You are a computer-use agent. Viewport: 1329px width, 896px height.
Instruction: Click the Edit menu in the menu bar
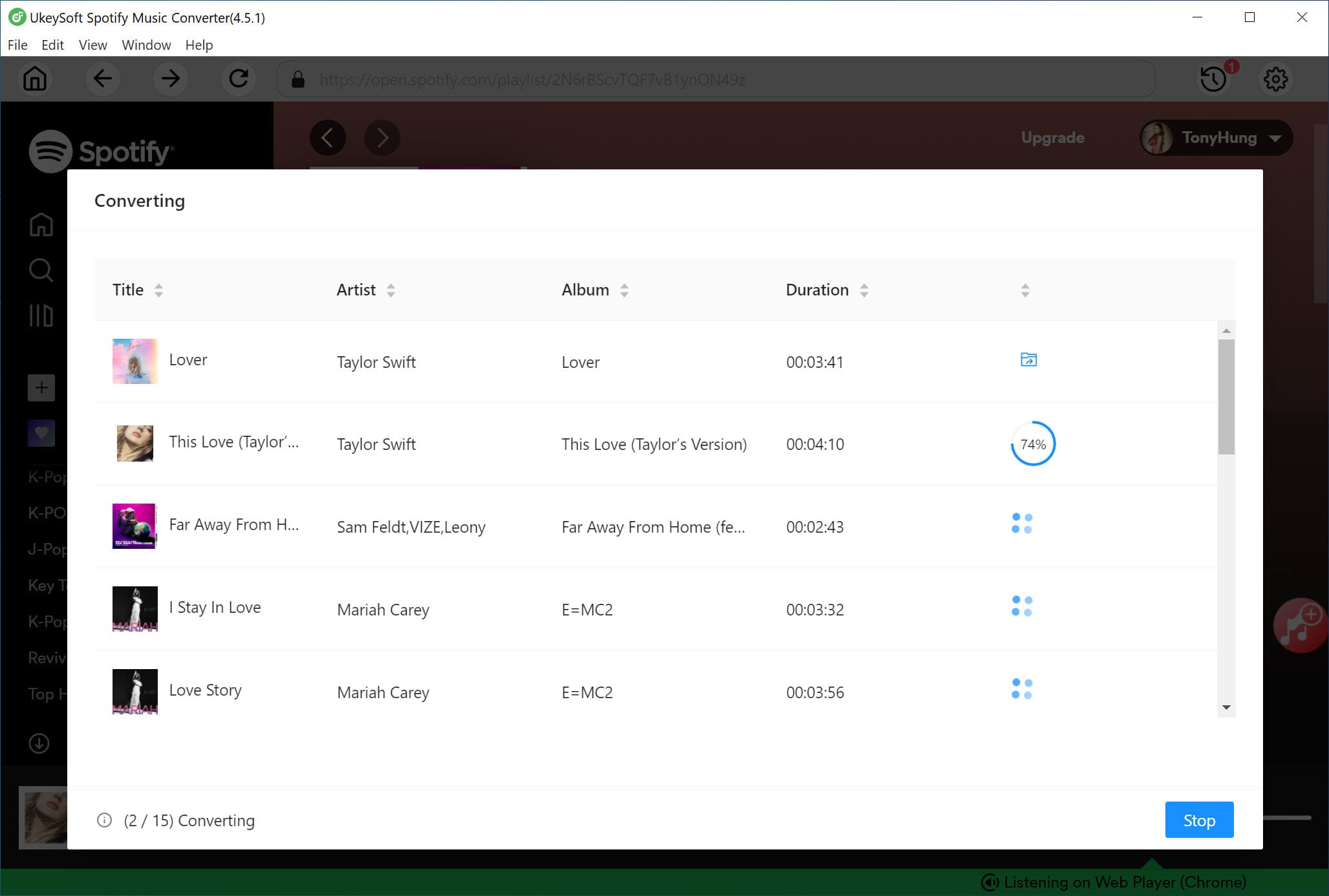51,44
